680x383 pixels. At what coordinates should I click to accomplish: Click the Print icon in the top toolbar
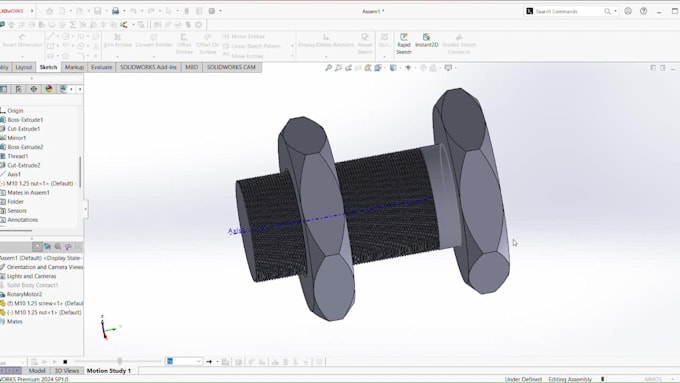point(115,11)
